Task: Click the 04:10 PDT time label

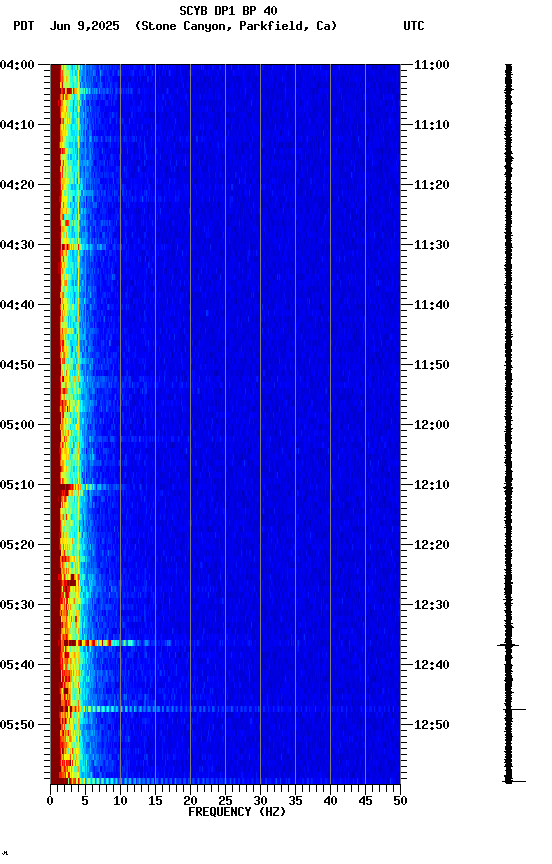Action: click(17, 125)
